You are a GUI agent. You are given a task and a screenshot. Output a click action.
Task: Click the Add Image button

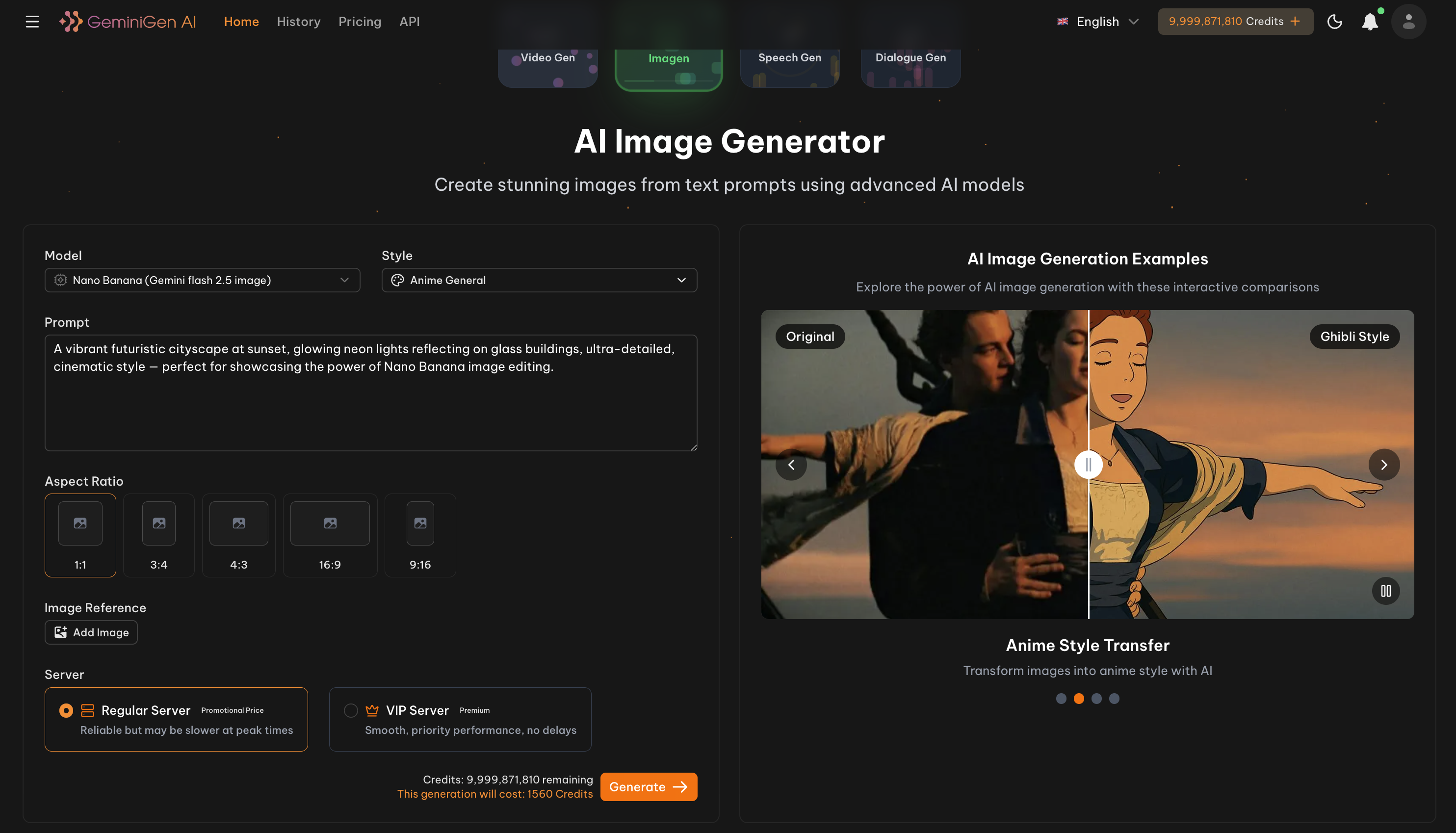91,632
